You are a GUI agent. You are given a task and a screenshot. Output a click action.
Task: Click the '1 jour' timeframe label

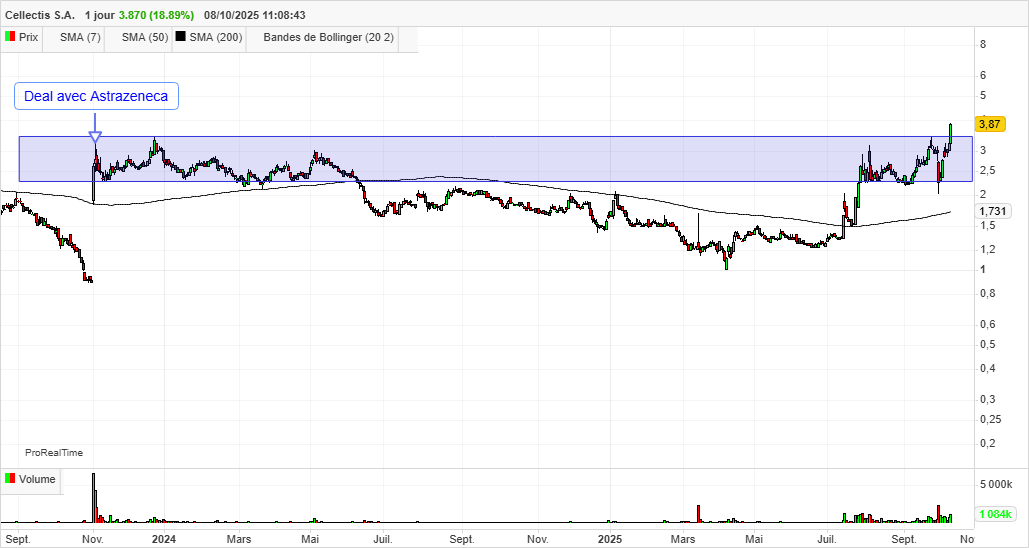[100, 15]
